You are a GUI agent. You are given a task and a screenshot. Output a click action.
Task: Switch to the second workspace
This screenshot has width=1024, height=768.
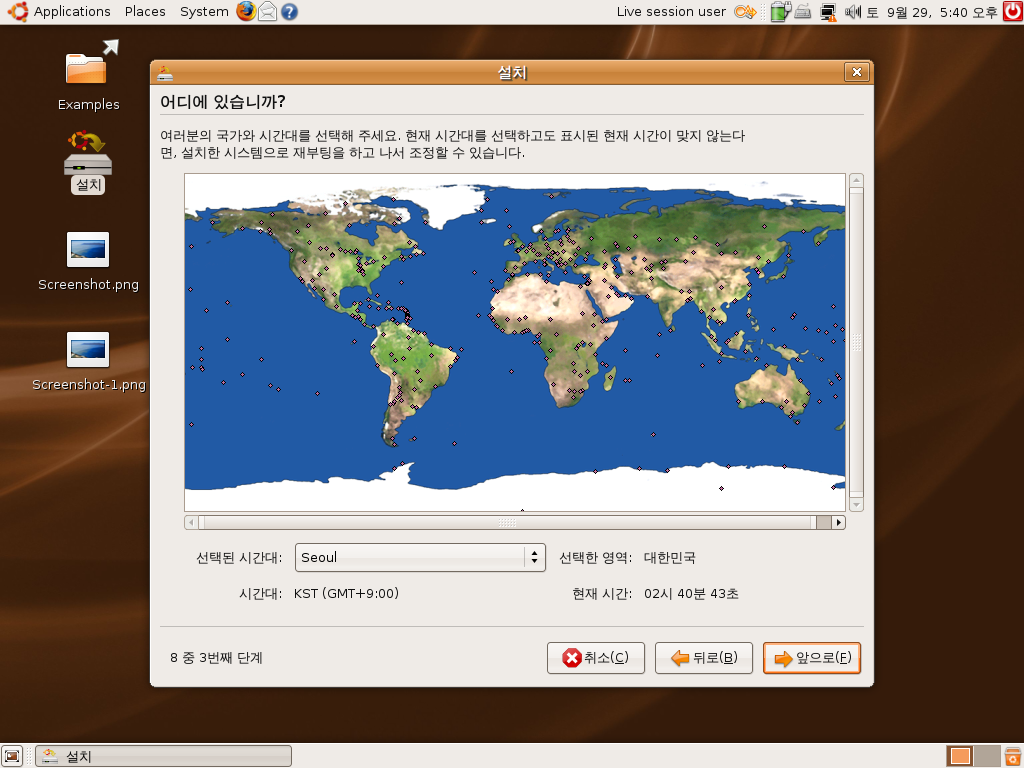(986, 756)
